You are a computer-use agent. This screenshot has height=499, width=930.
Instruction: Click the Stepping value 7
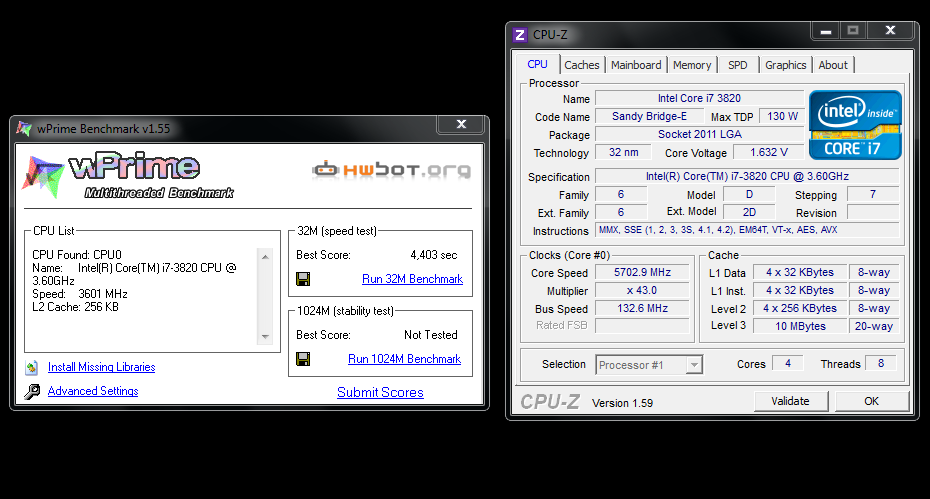(x=873, y=194)
